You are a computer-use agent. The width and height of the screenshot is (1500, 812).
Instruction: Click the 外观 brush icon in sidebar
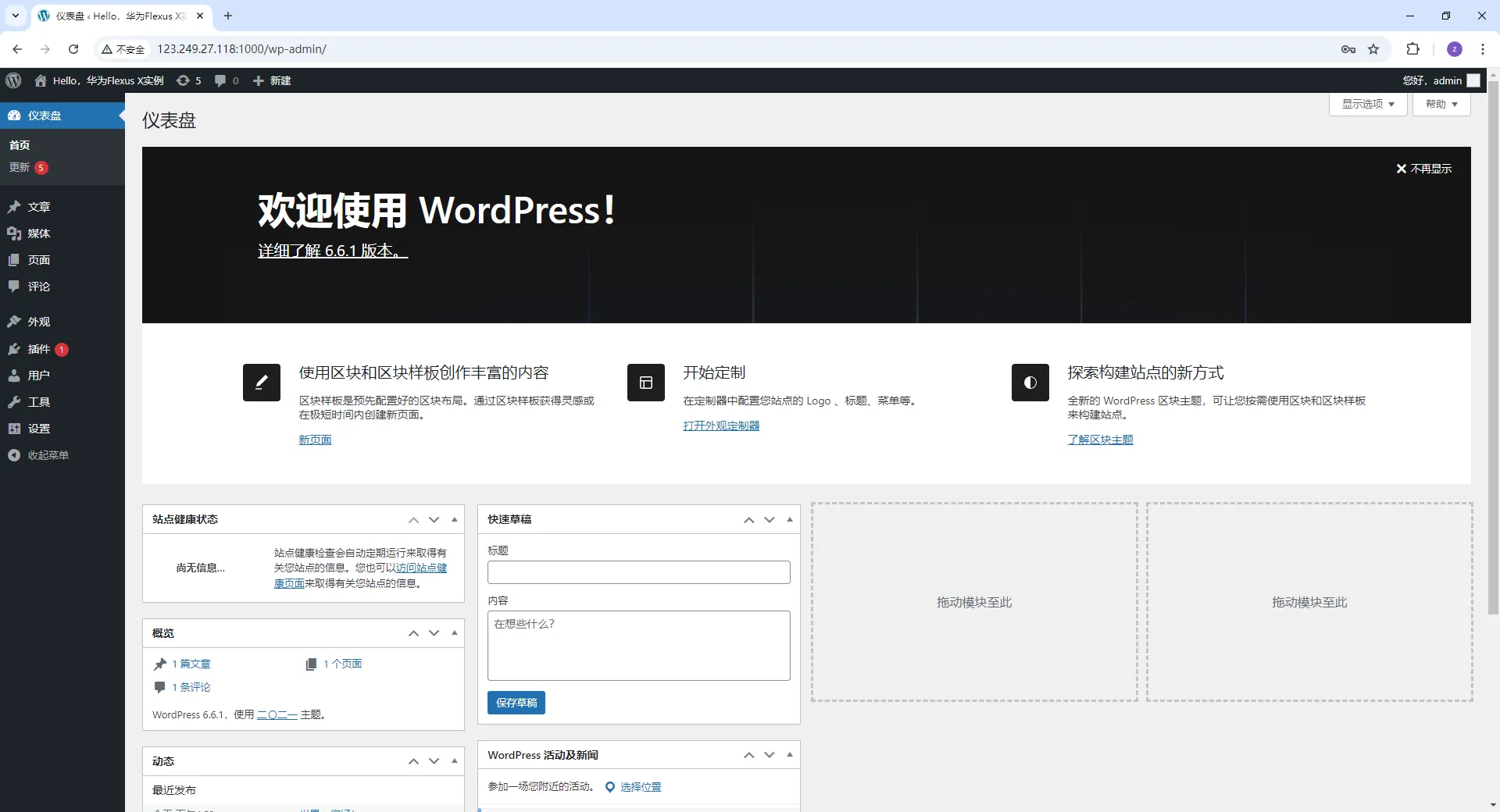[14, 322]
